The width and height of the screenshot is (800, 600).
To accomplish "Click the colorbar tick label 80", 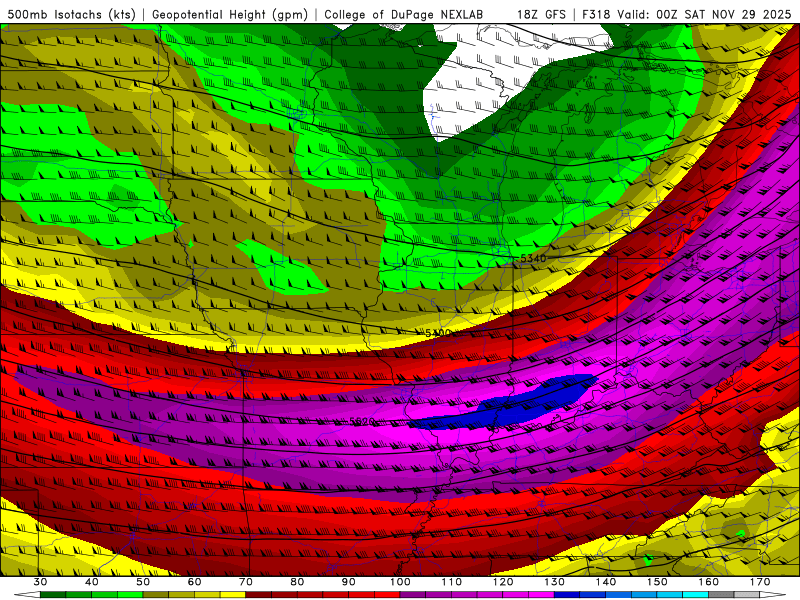I will coord(297,582).
